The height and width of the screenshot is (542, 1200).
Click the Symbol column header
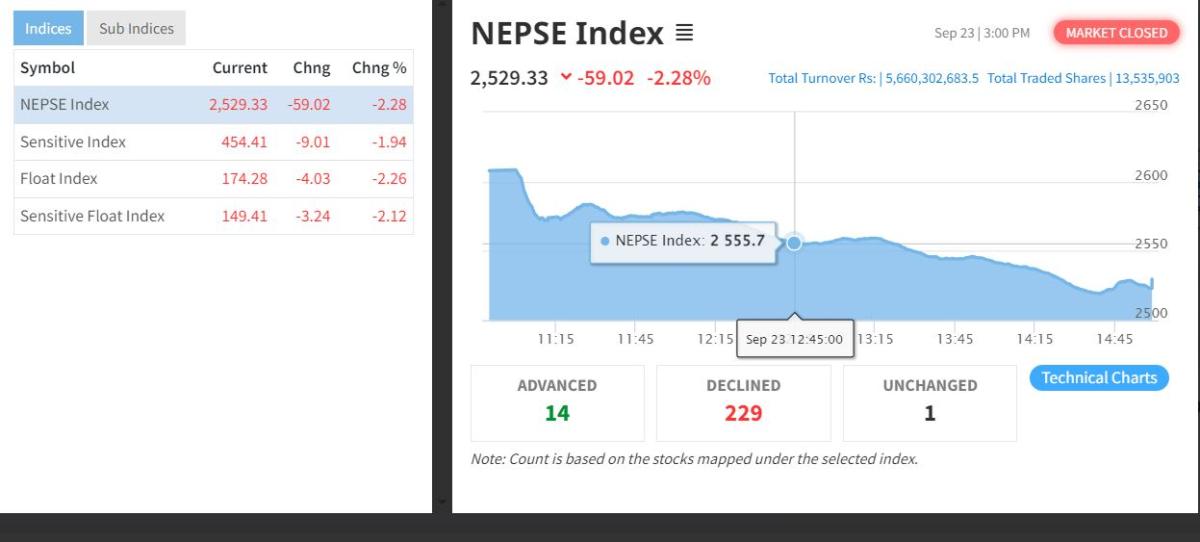point(47,68)
